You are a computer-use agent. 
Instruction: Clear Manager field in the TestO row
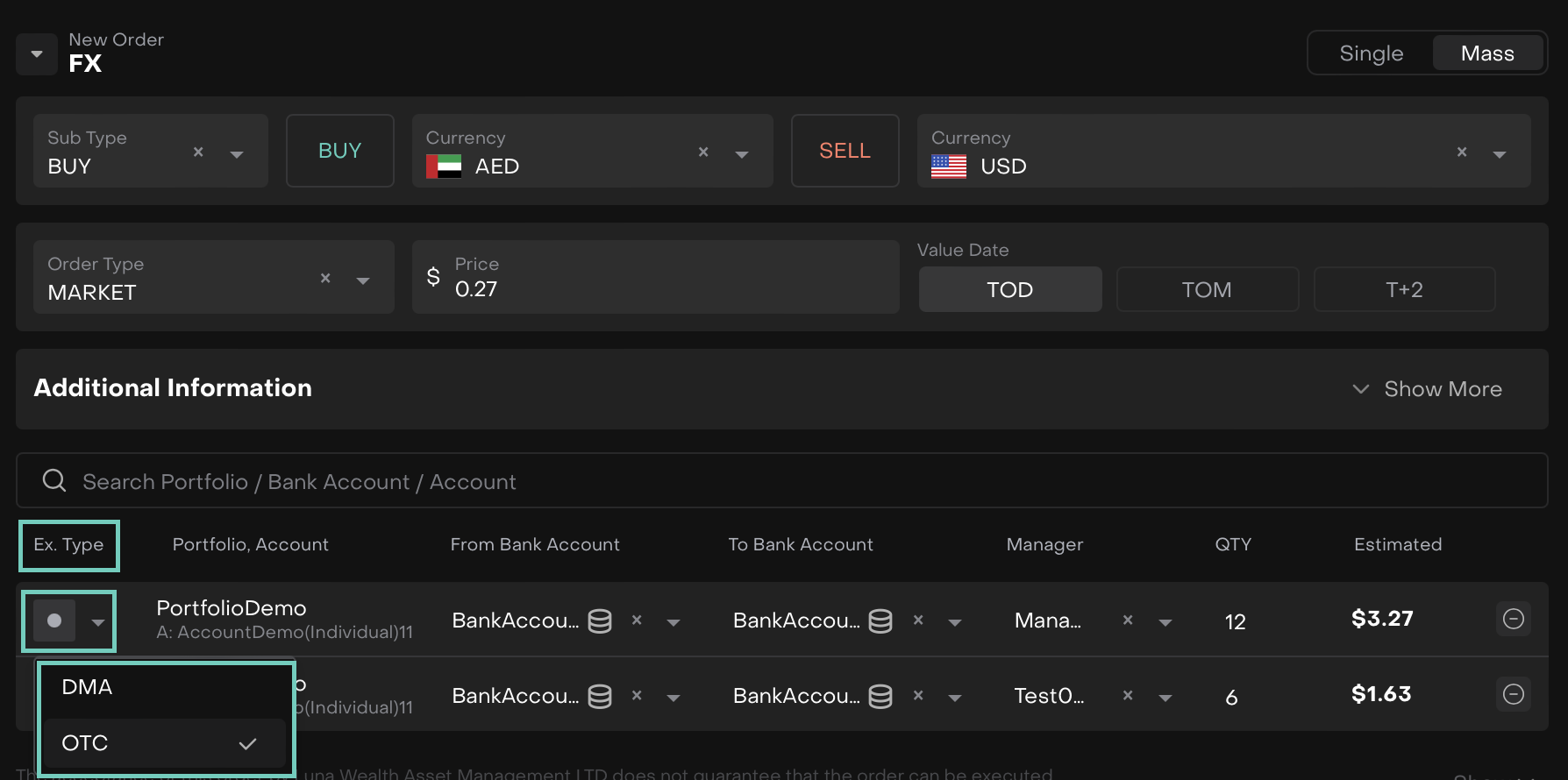(1128, 696)
